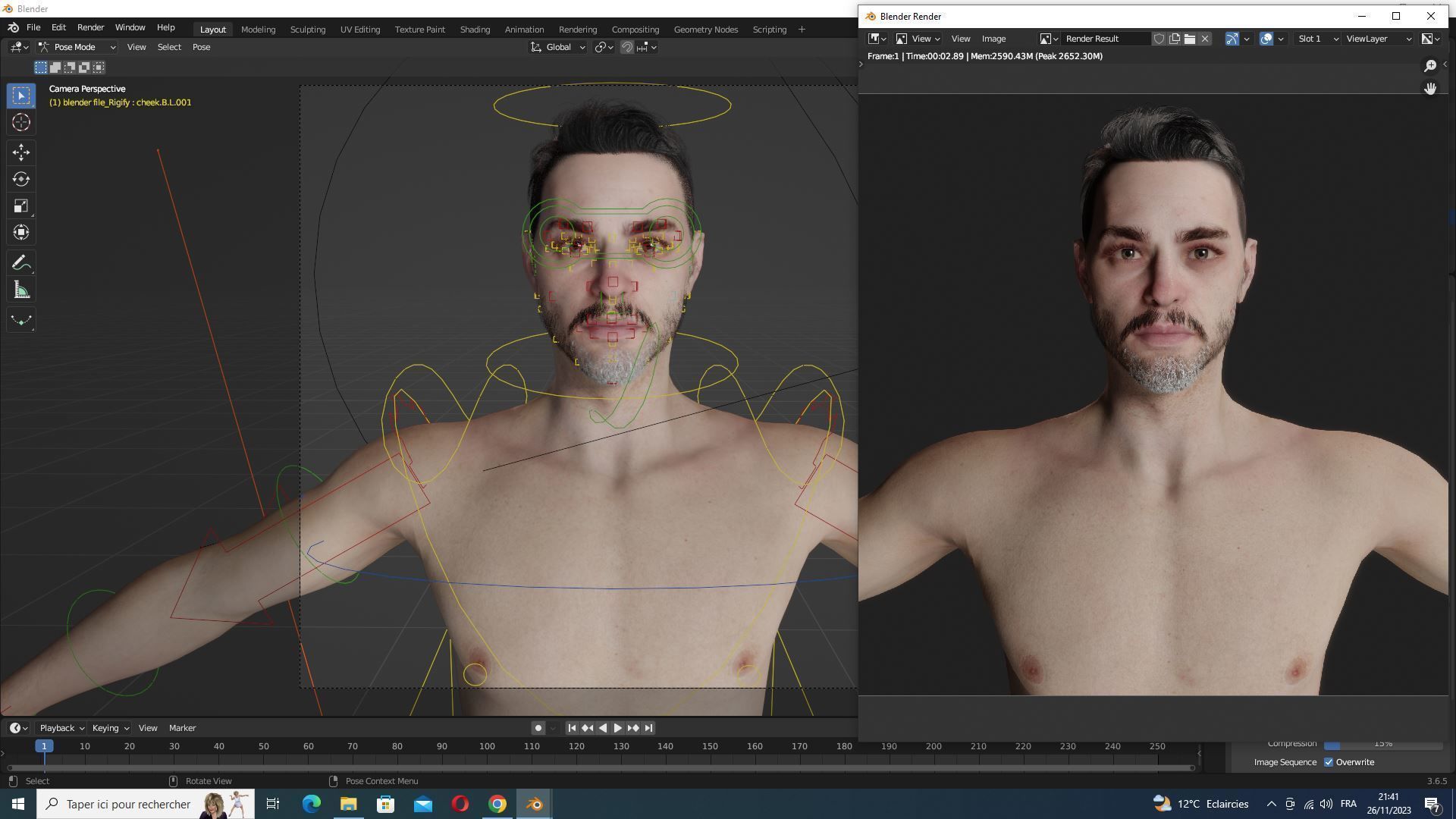
Task: Click the zoom magnifier in render window
Action: 1429,66
